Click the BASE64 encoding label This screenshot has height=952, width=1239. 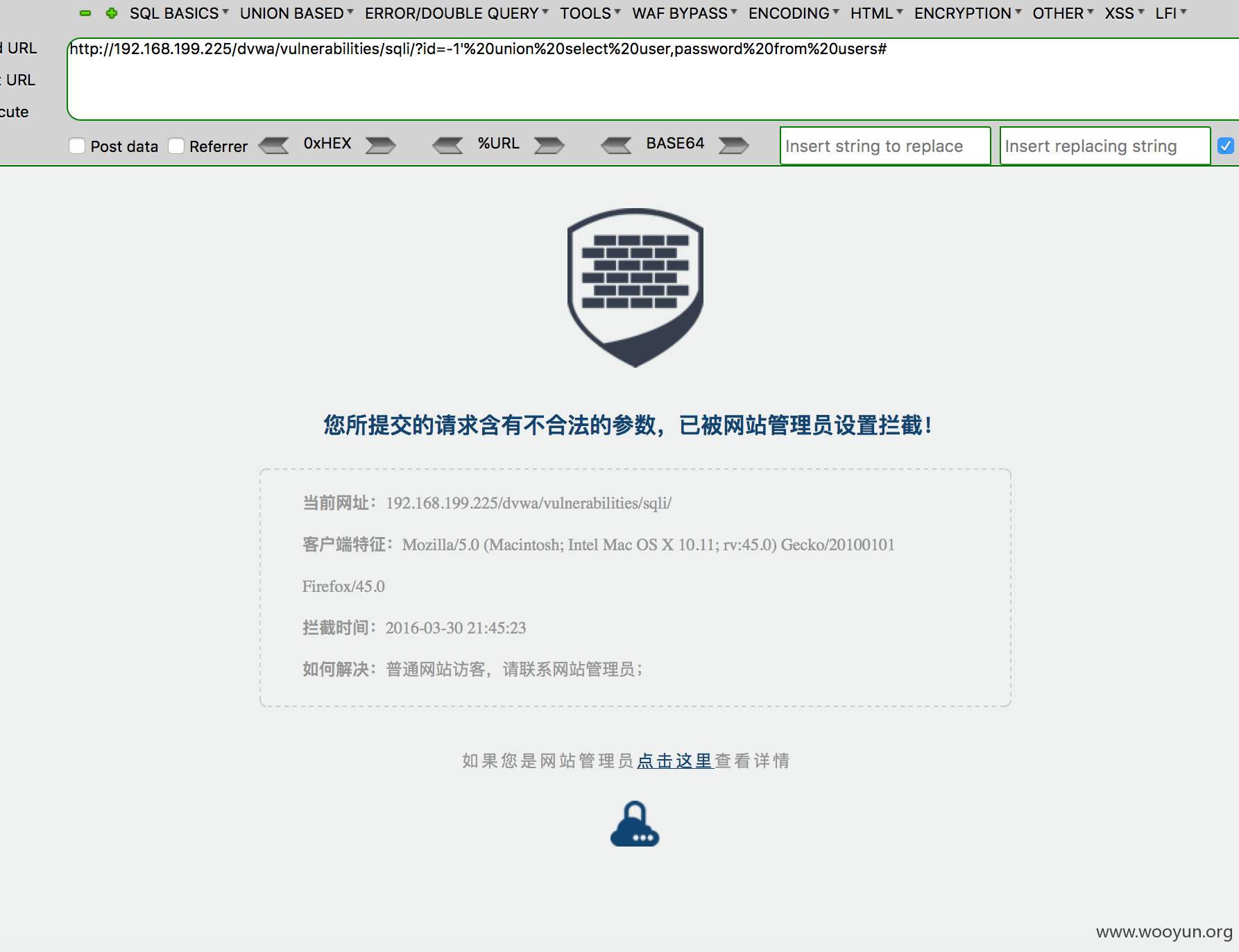tap(675, 144)
